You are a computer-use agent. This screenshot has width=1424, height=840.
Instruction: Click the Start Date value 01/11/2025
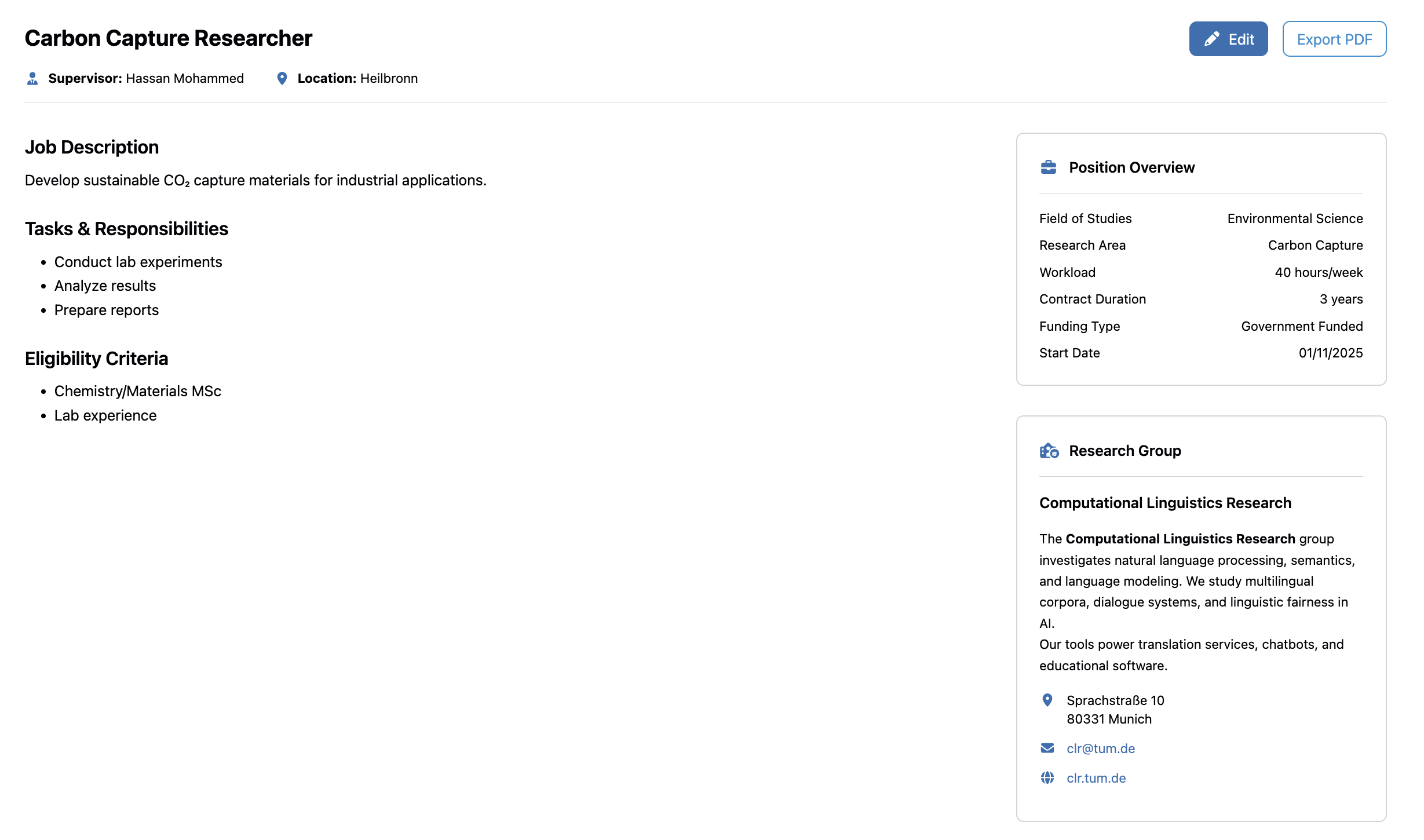(1330, 353)
